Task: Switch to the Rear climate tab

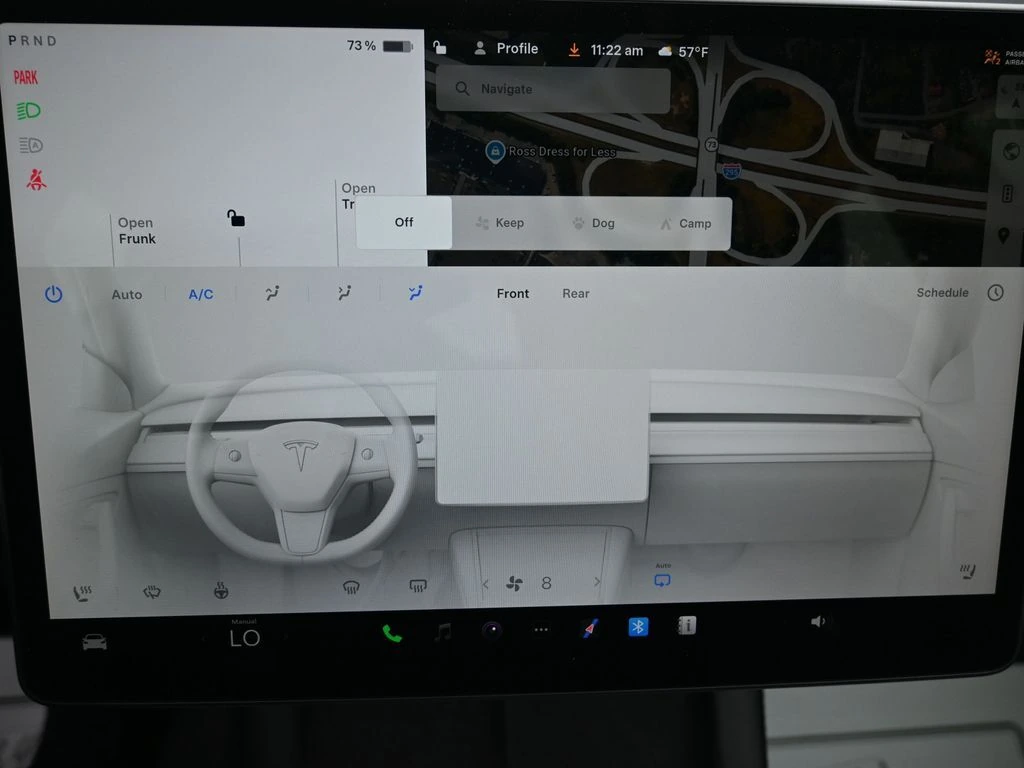Action: 576,294
